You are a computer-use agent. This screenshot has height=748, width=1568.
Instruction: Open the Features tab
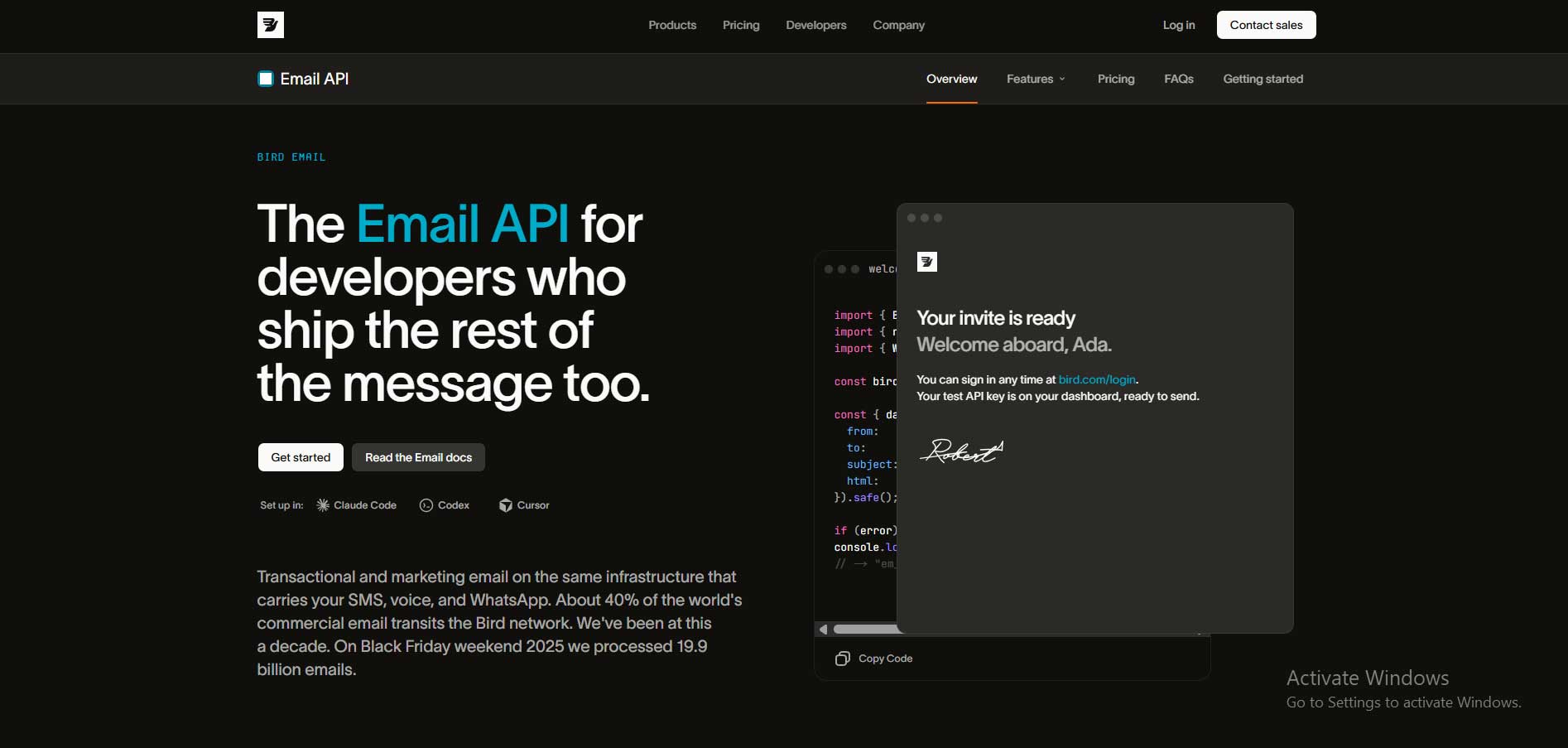1037,79
